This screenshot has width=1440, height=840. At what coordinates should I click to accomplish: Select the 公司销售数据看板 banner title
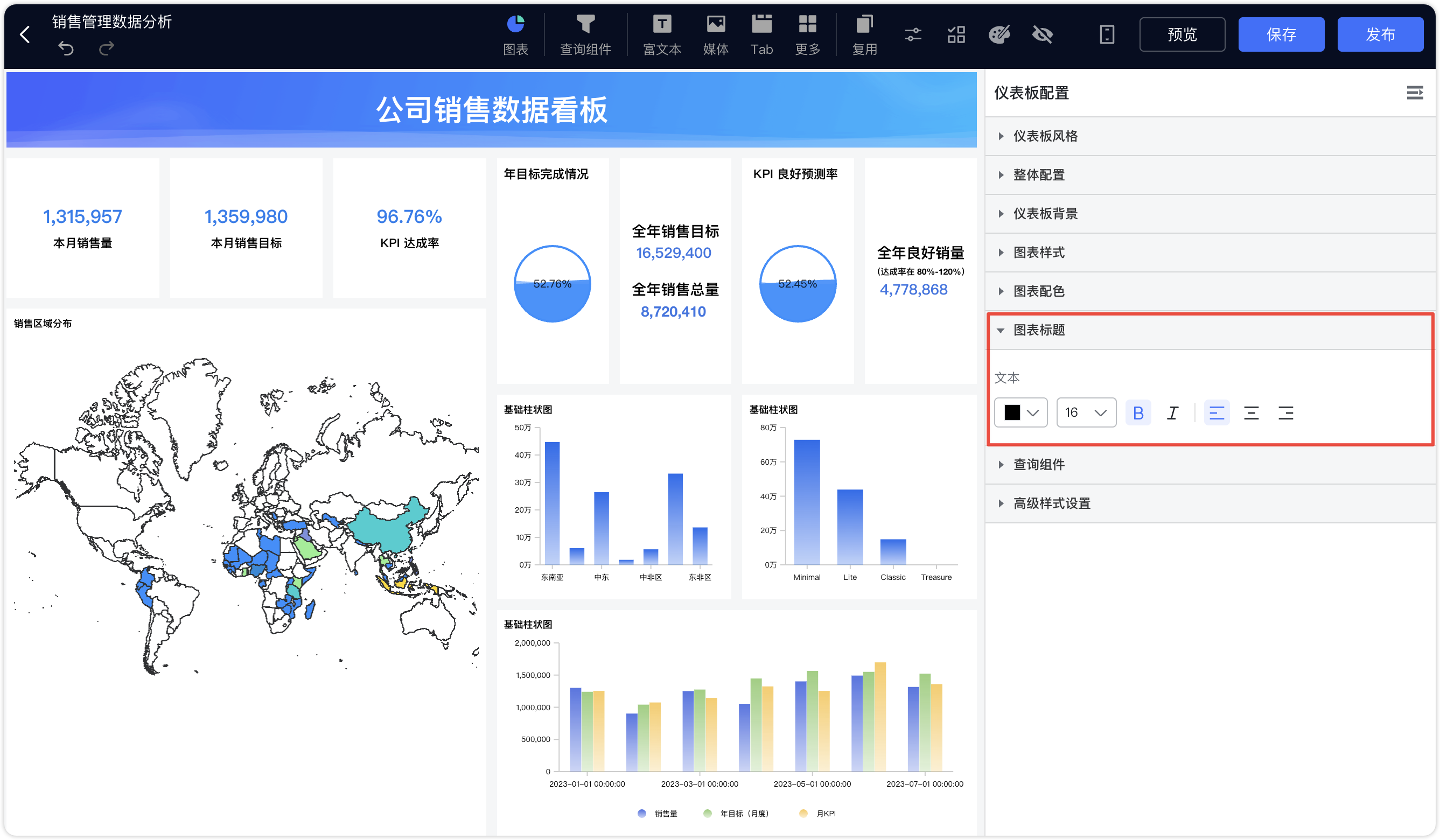pos(492,110)
